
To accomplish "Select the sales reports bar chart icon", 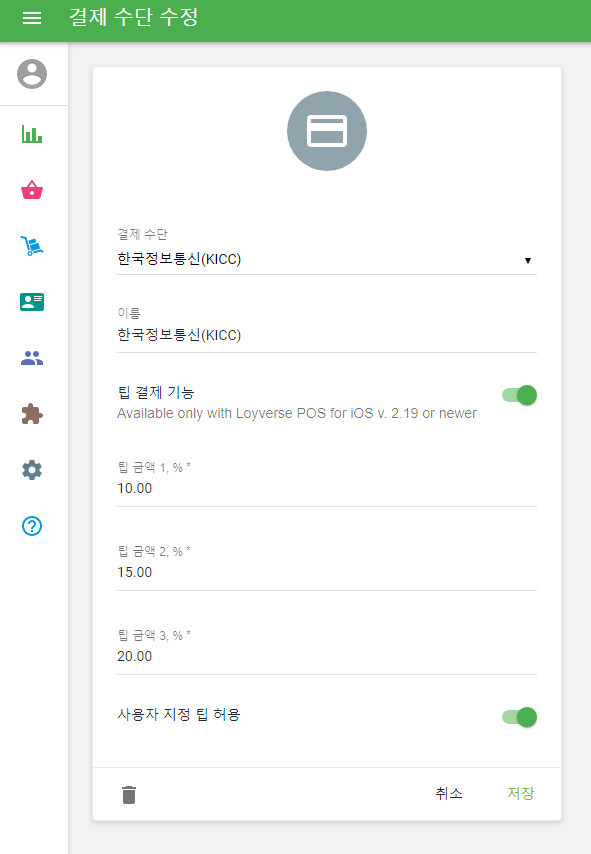I will 32,134.
